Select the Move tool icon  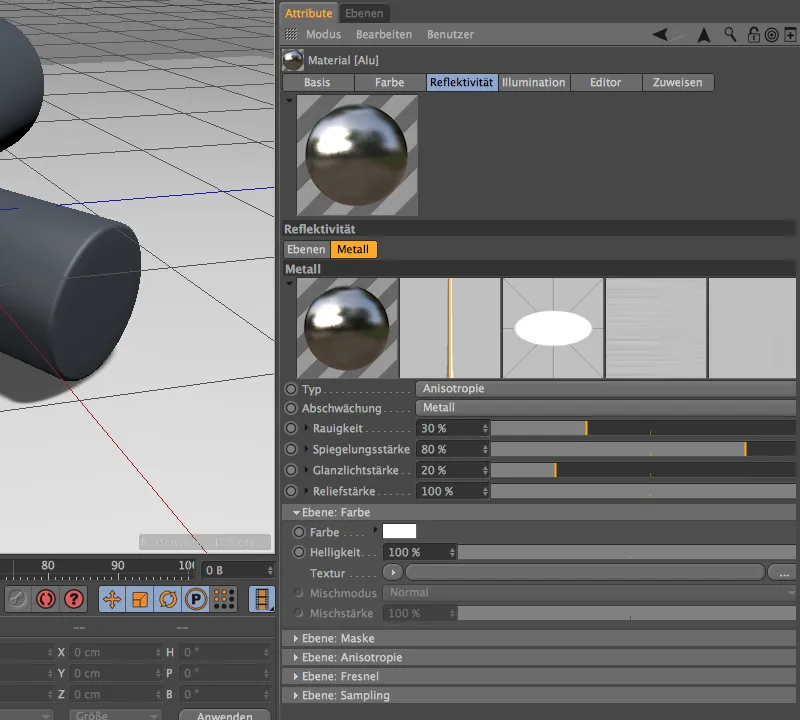[x=112, y=599]
